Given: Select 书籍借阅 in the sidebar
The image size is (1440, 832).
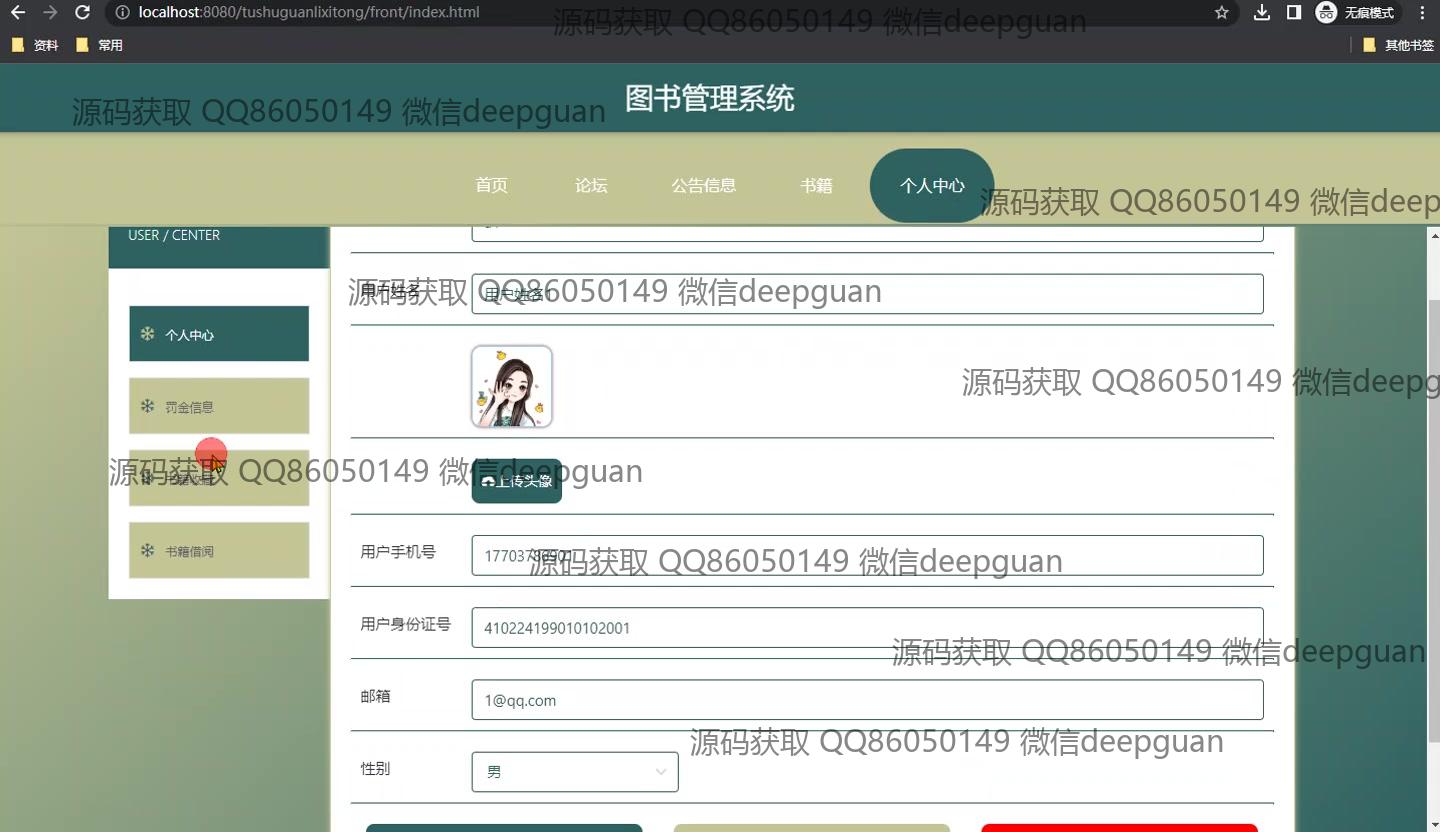Looking at the screenshot, I should tap(219, 550).
